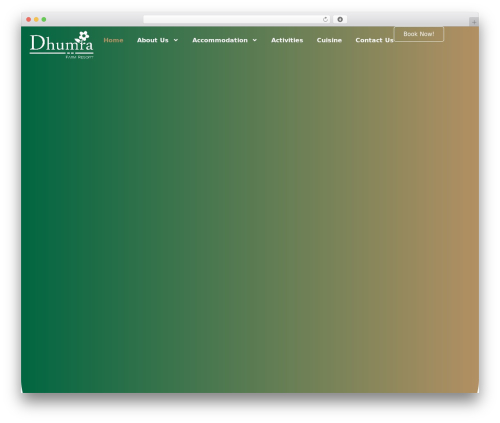Click the Dhumra Farm Resort logo
The image size is (500, 423).
61,45
